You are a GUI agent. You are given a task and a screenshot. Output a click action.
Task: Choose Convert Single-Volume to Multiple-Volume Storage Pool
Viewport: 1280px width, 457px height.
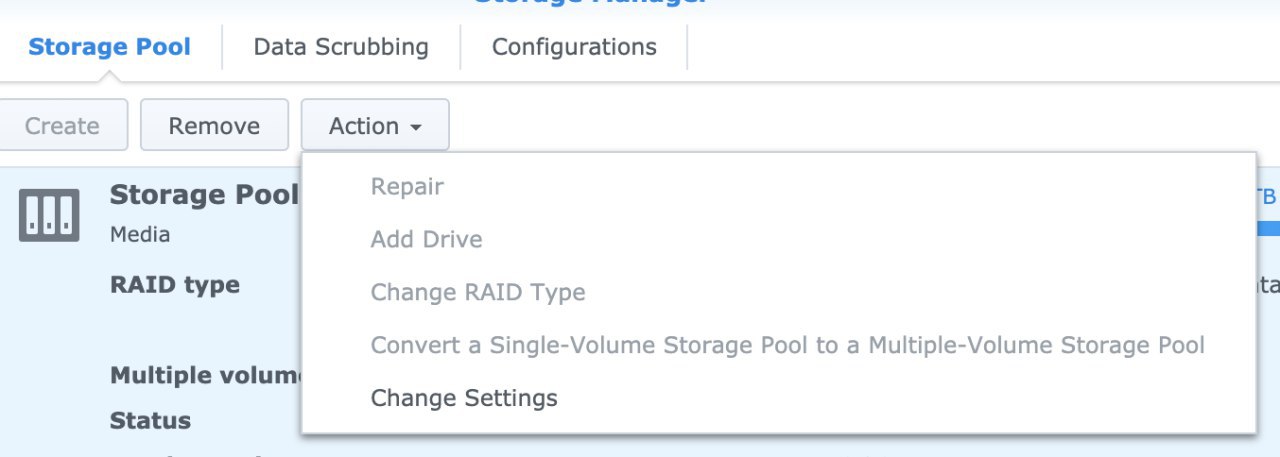[787, 345]
